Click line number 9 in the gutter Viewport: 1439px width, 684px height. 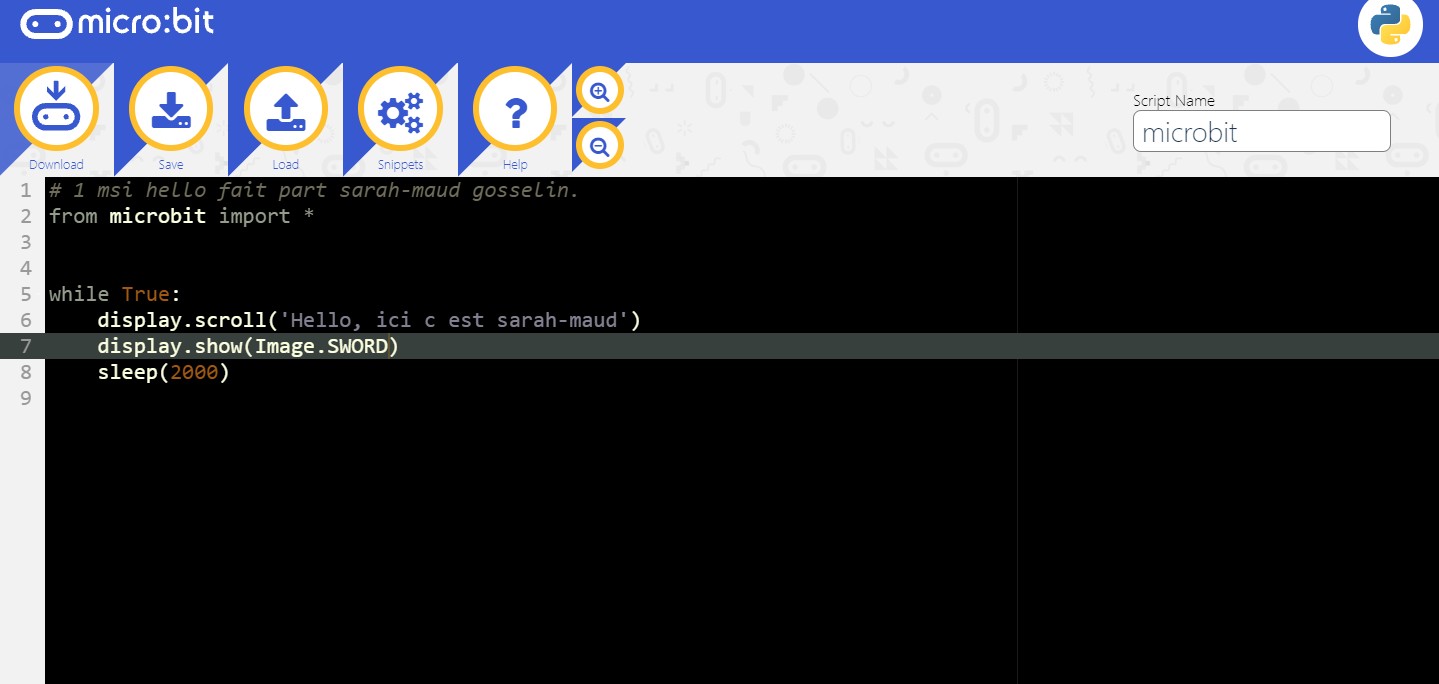tap(25, 398)
